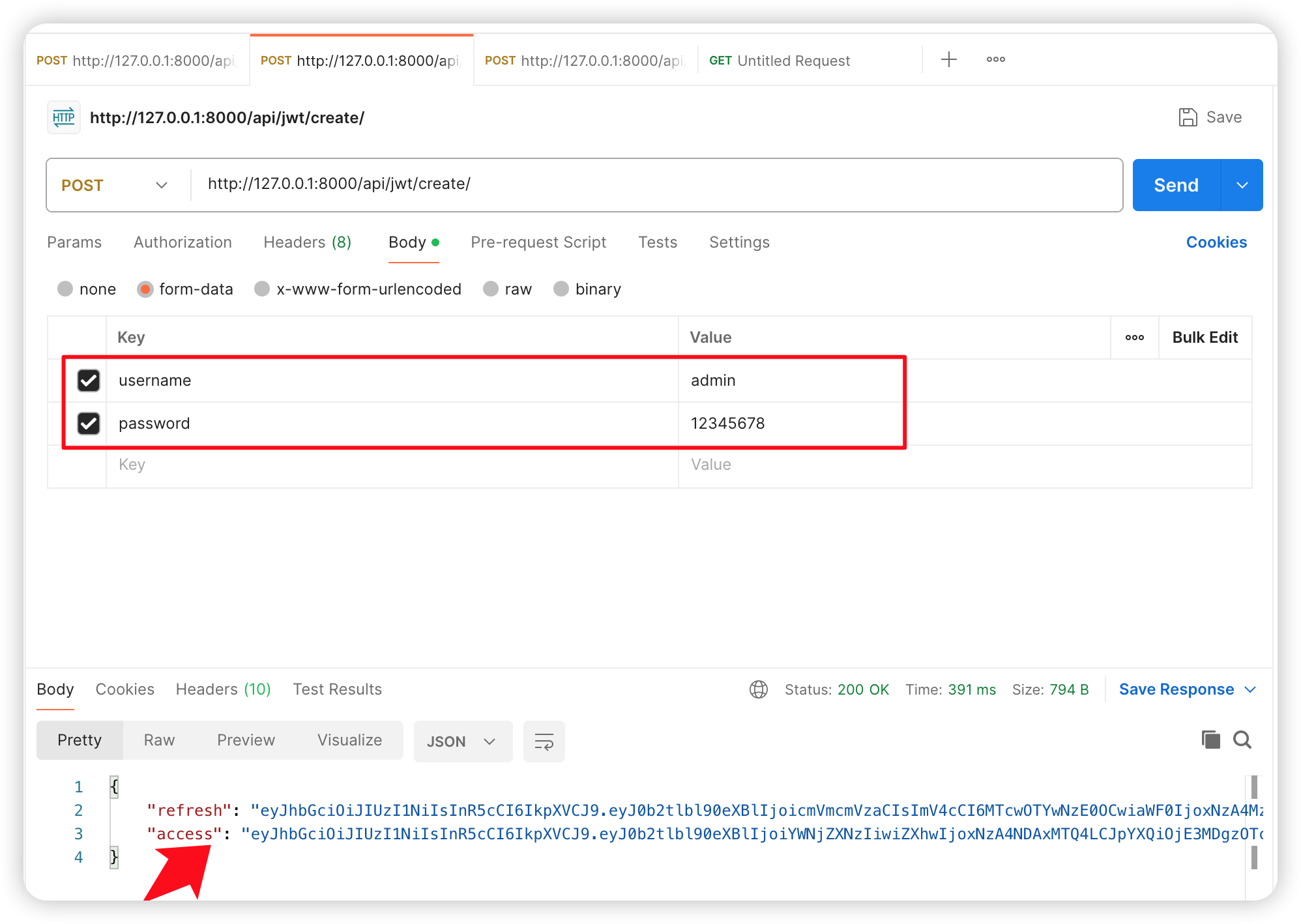Click the Bulk Edit button
The image size is (1301, 924).
tap(1205, 338)
